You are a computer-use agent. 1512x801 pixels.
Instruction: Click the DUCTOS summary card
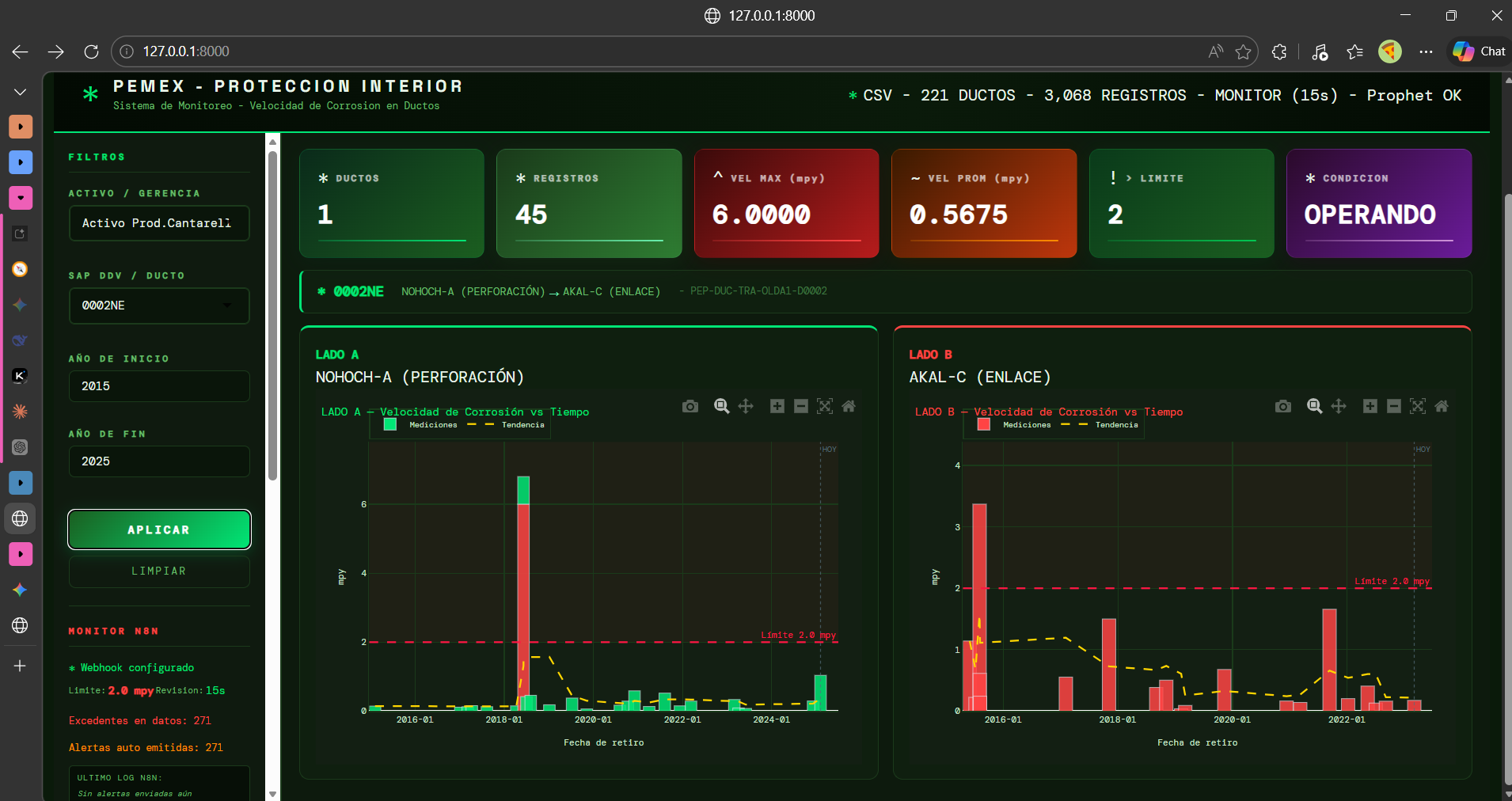tap(392, 203)
